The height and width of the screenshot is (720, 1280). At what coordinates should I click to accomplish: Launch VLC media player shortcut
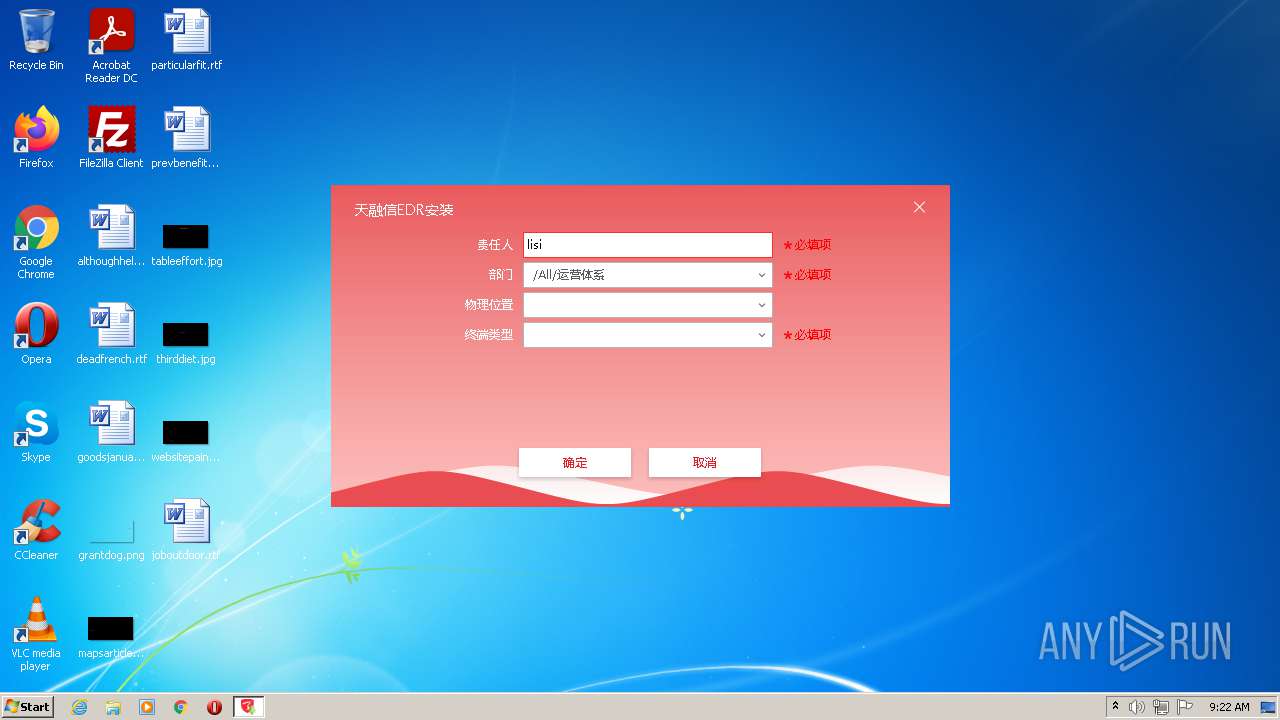pos(36,634)
